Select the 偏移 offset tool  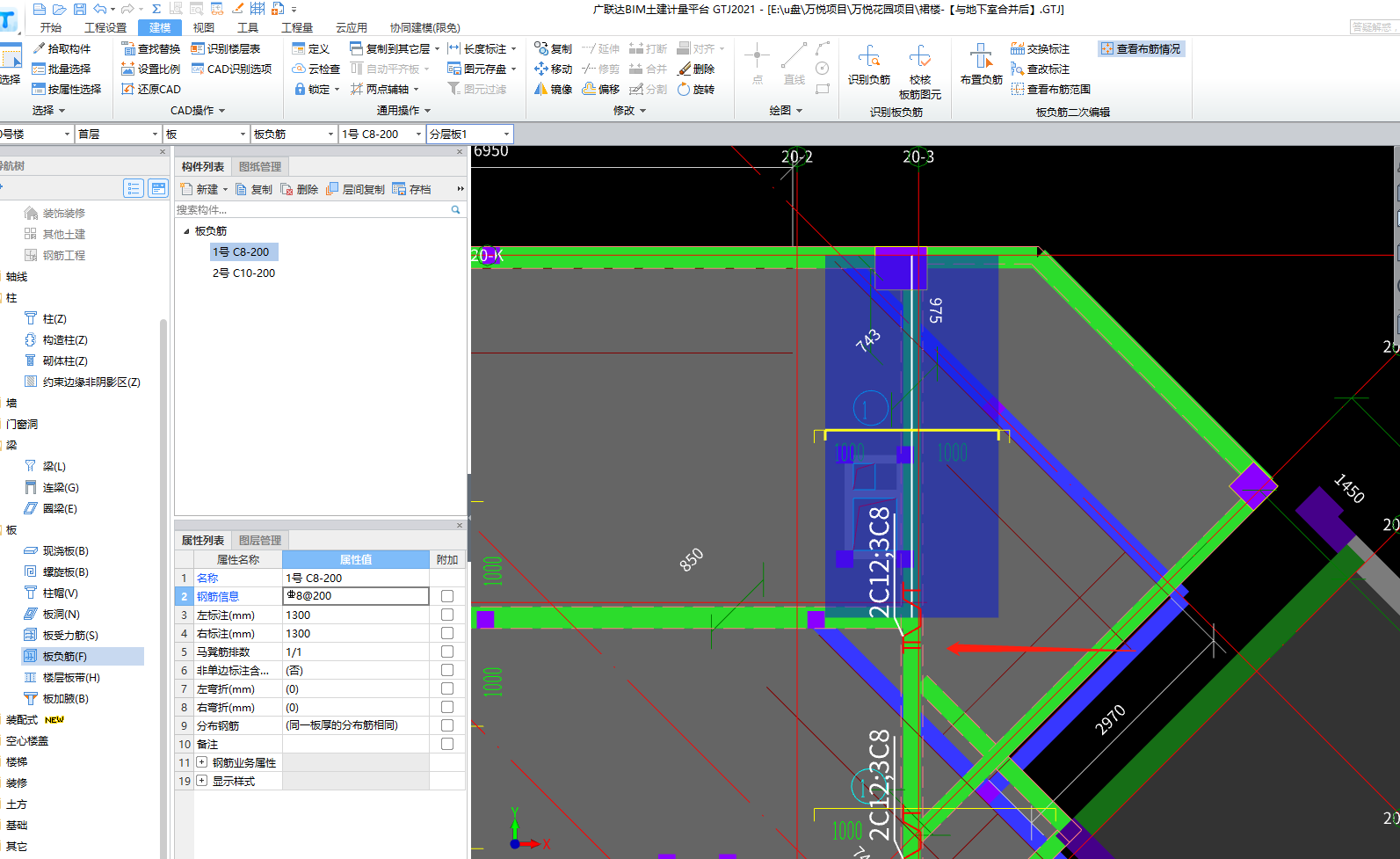(x=601, y=89)
